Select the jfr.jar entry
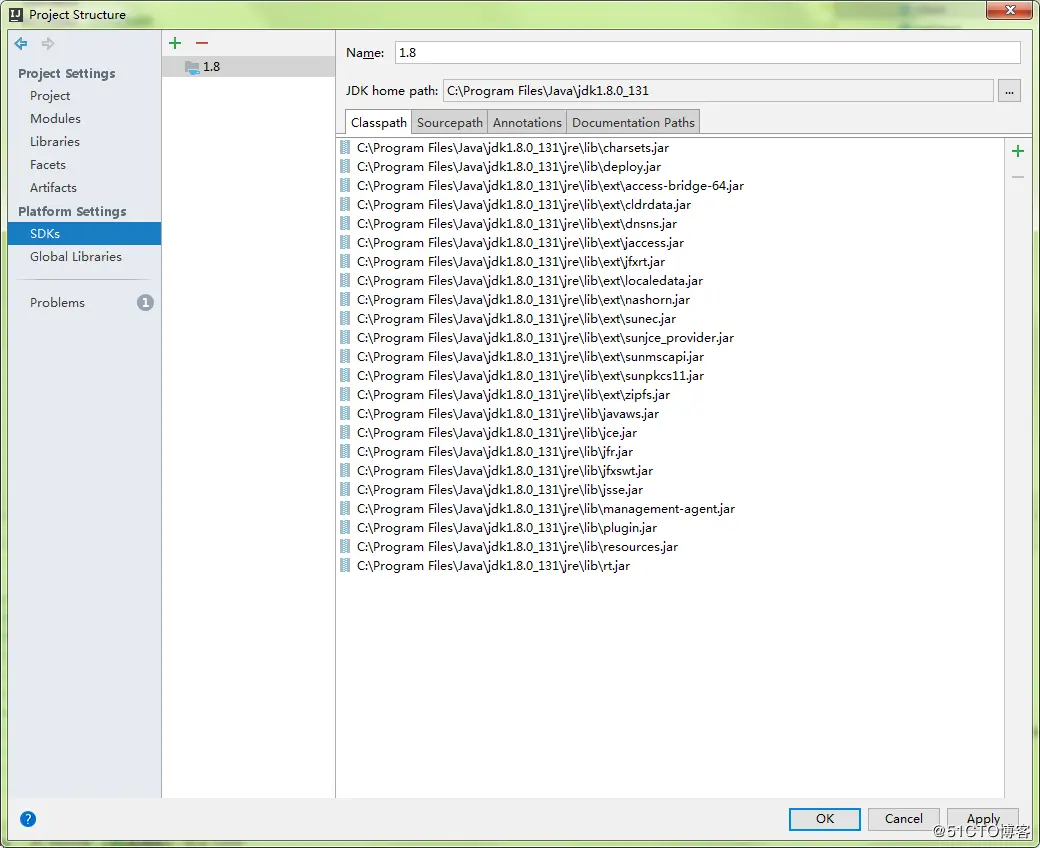 [x=670, y=452]
